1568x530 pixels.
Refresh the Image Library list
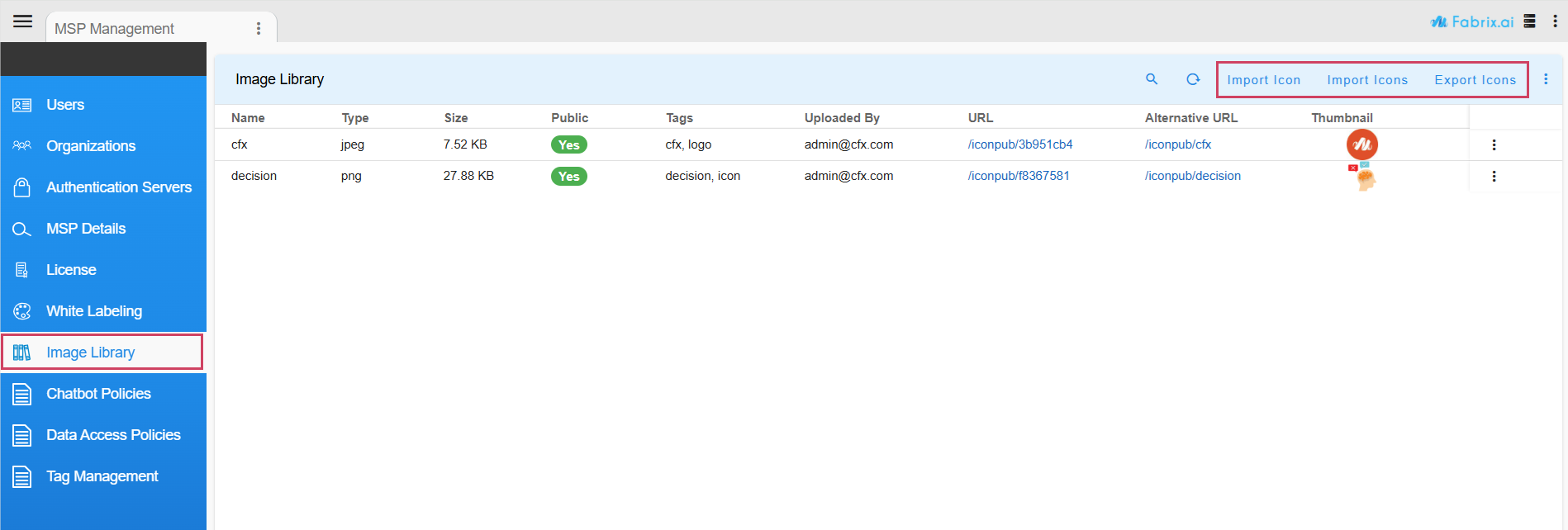point(1193,79)
